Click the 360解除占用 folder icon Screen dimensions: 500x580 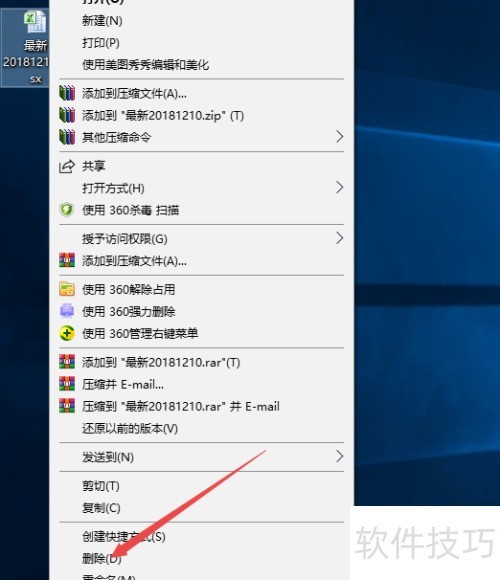(67, 289)
